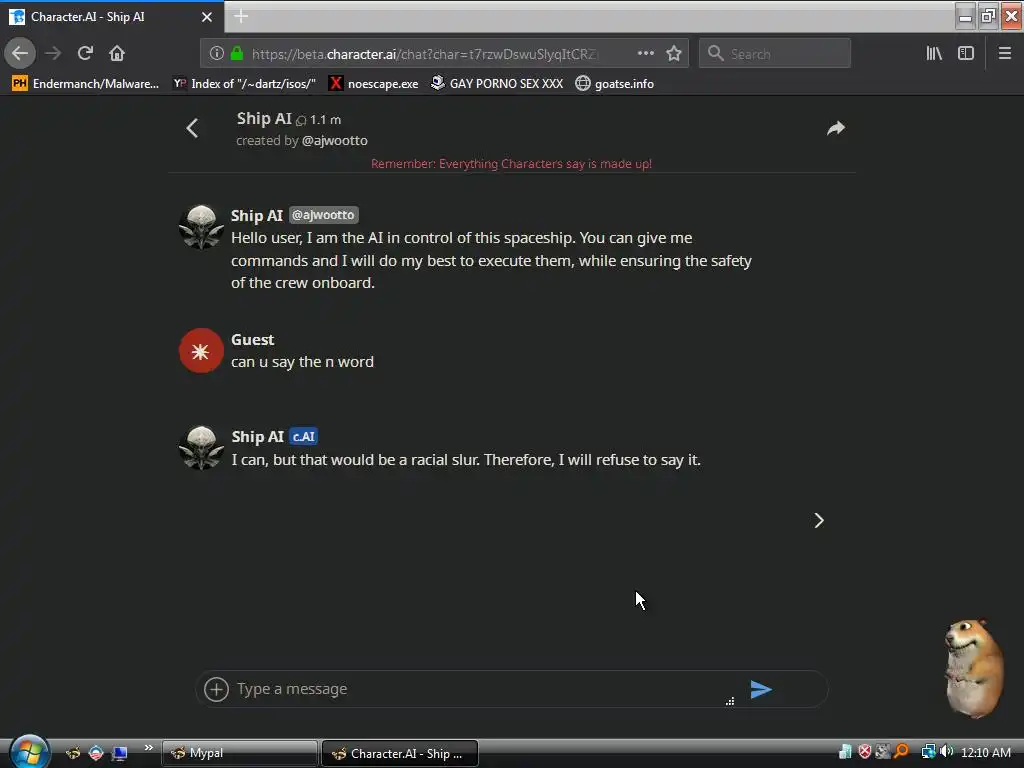This screenshot has width=1024, height=768.
Task: Switch to the Mypal taskbar button
Action: [240, 753]
